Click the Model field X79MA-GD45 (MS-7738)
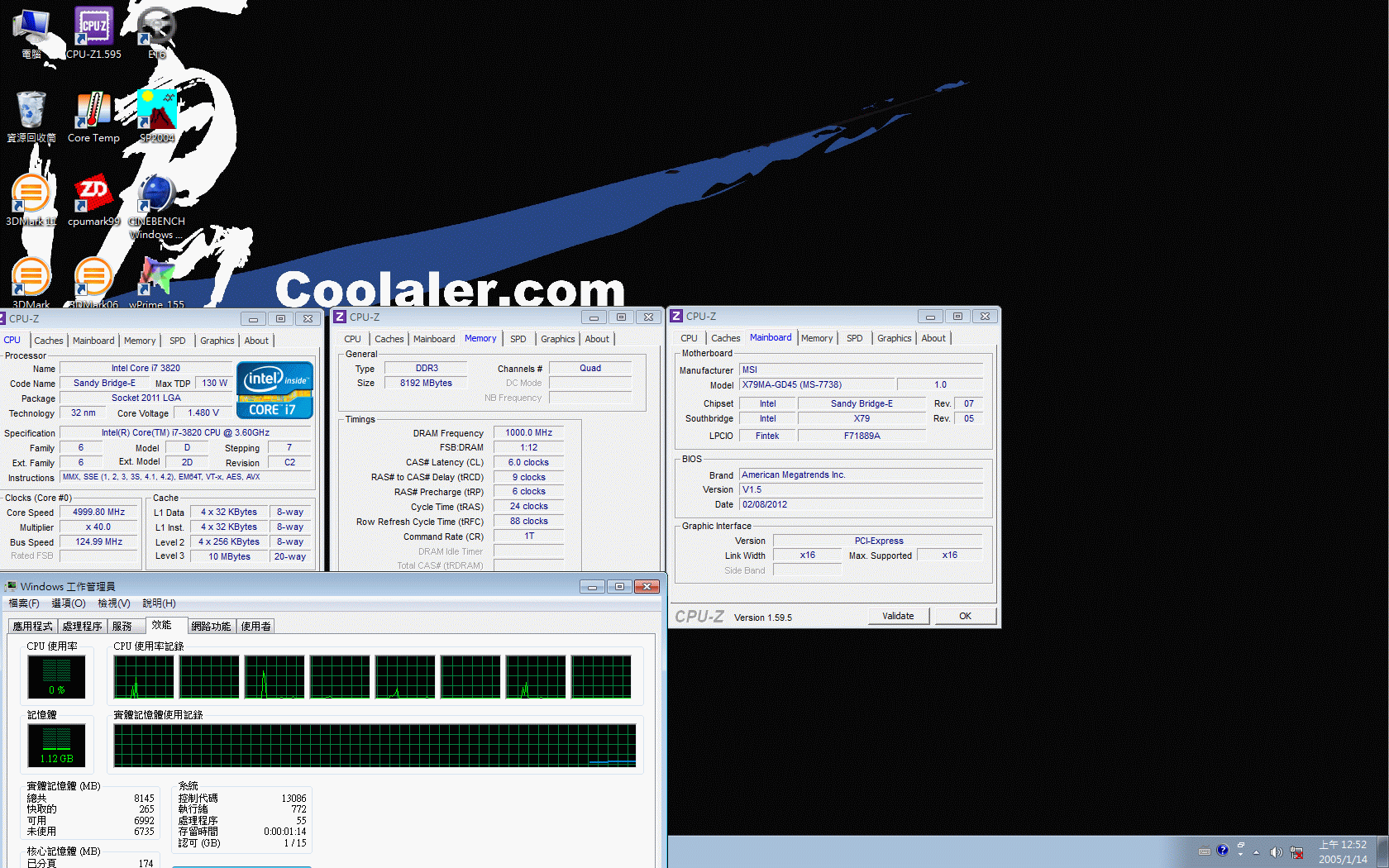 click(x=817, y=384)
